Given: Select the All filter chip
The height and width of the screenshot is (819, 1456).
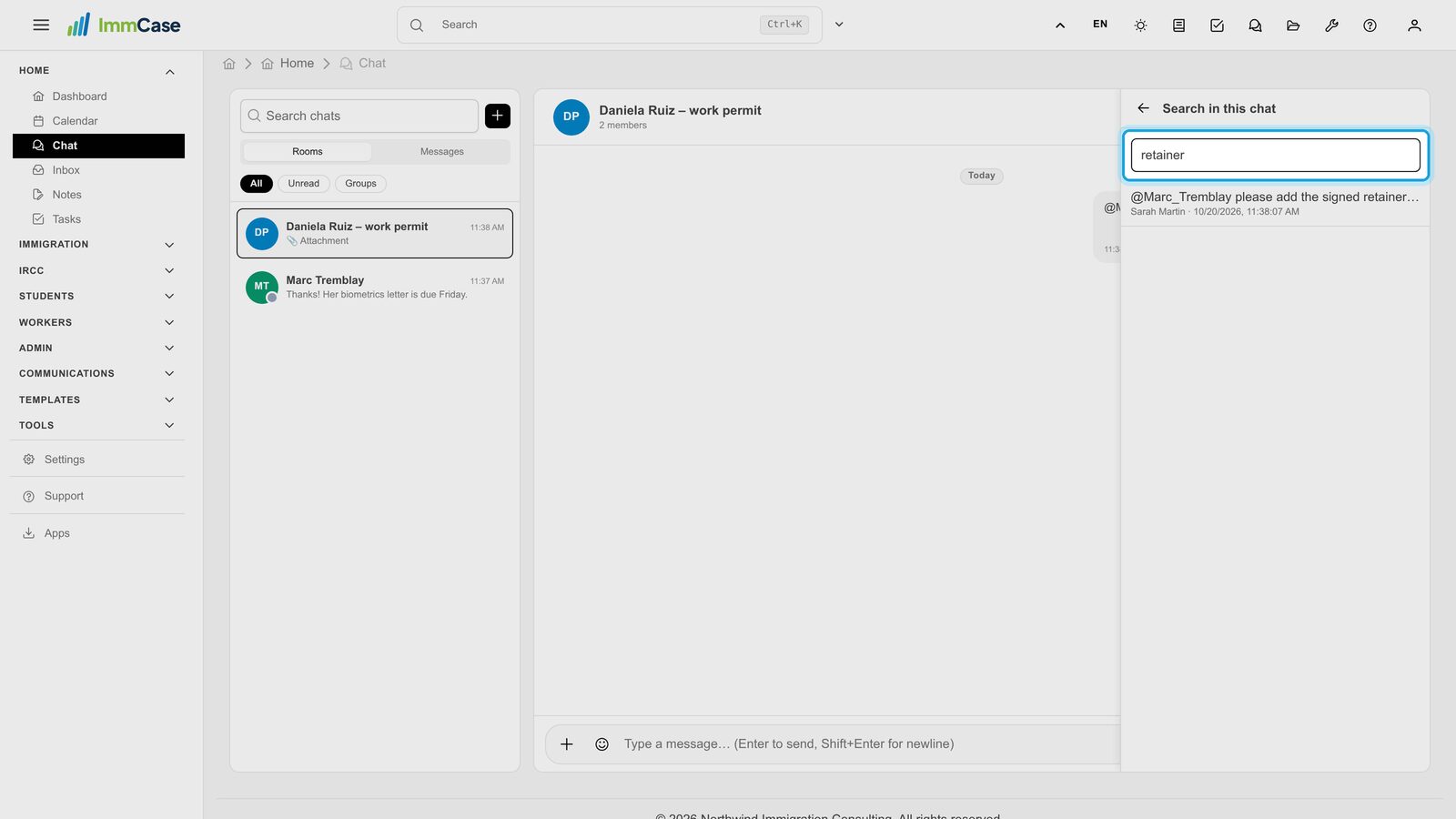Looking at the screenshot, I should (x=257, y=184).
